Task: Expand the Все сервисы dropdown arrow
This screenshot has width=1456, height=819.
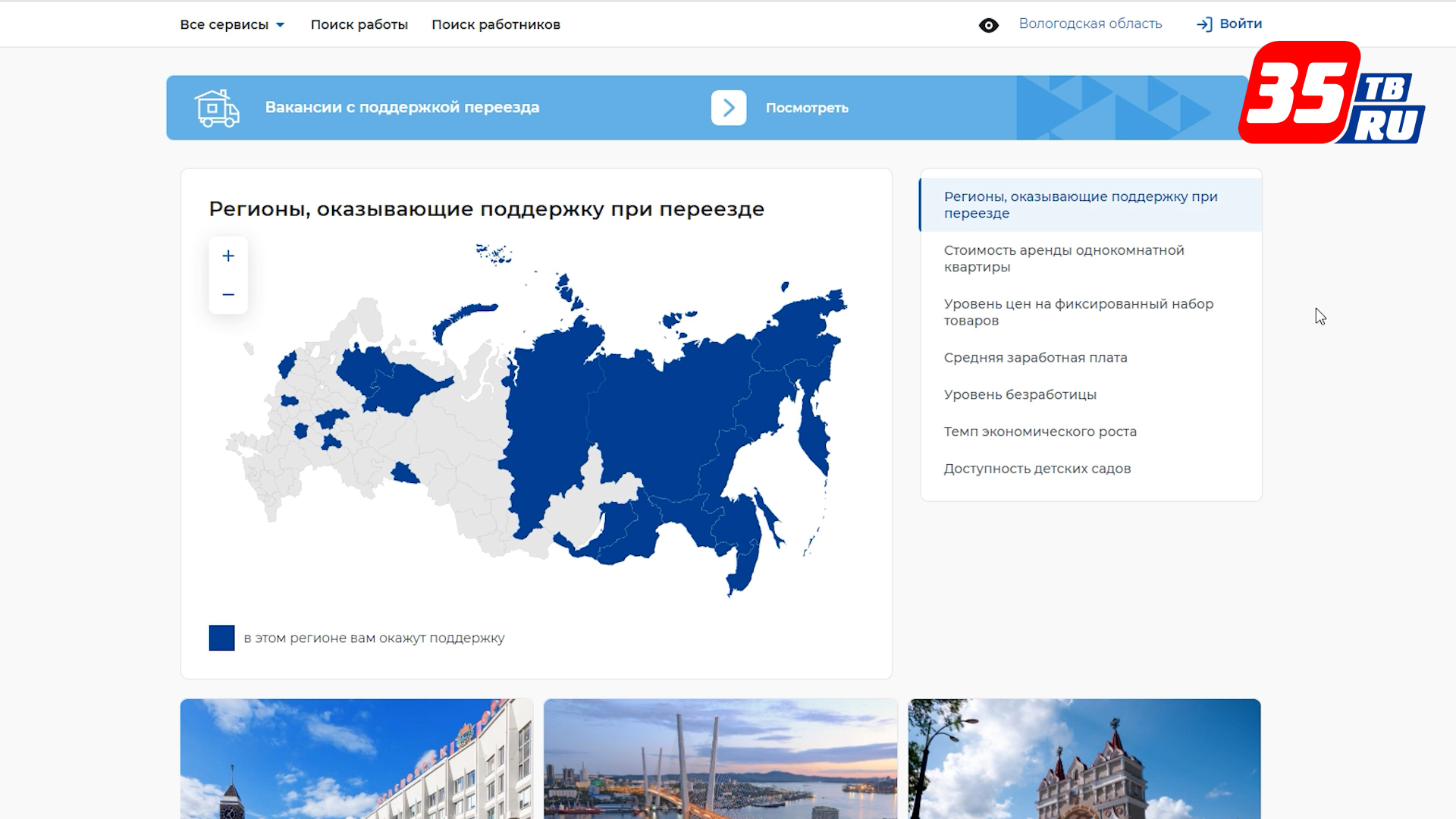Action: tap(281, 25)
